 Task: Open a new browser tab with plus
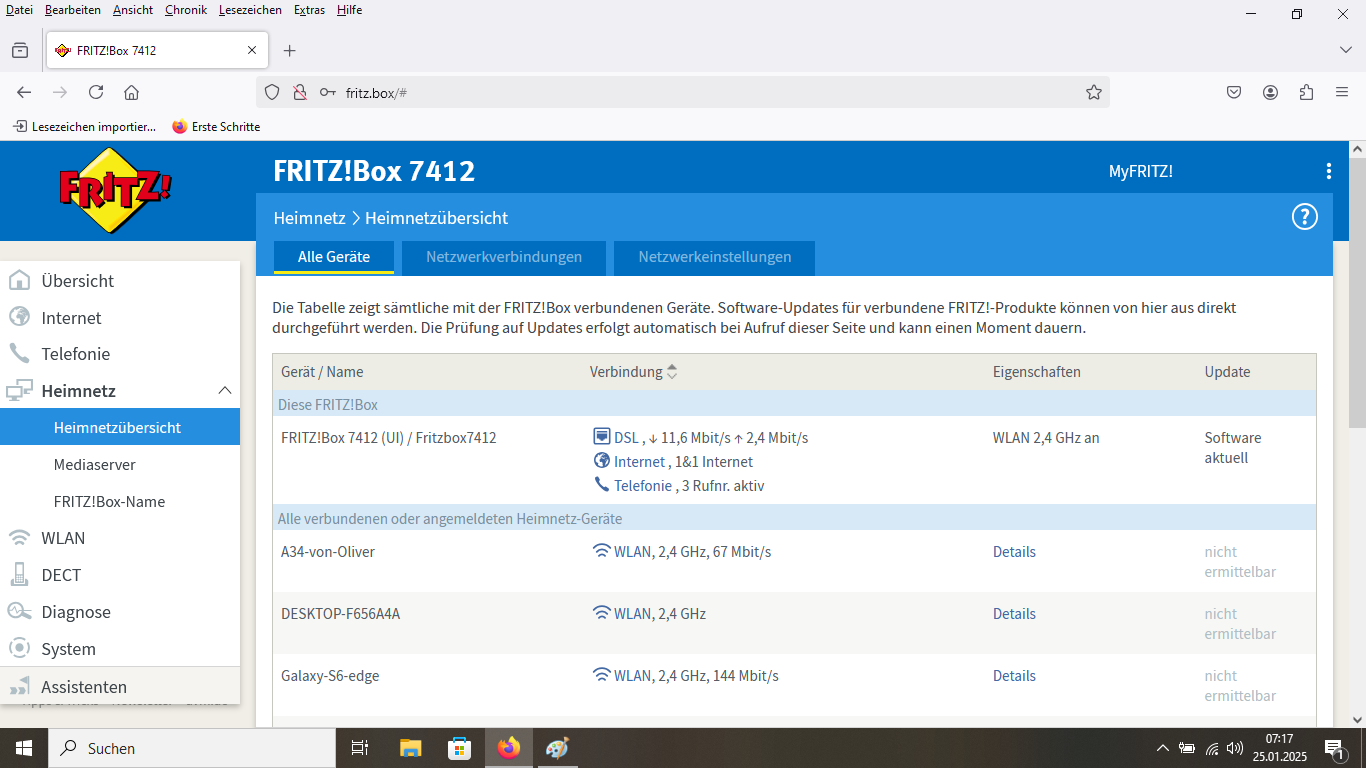coord(290,50)
